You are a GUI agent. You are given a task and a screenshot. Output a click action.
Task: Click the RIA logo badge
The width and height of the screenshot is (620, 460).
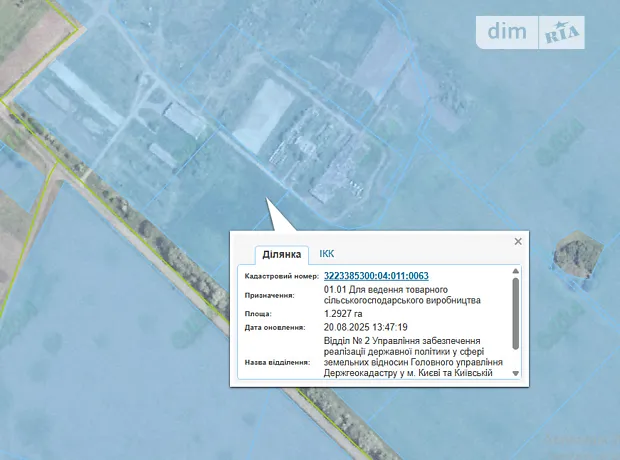click(x=562, y=33)
